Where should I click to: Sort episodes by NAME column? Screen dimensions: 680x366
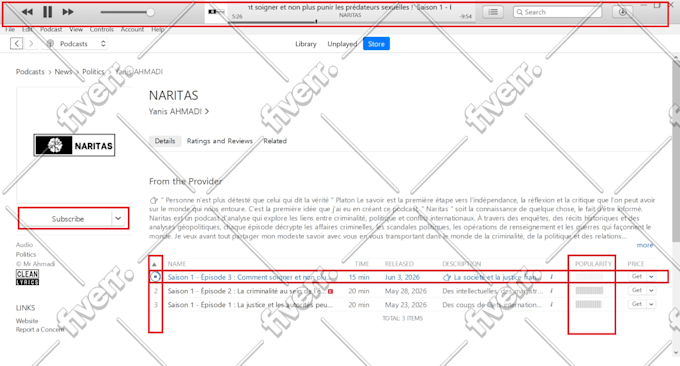pos(177,264)
